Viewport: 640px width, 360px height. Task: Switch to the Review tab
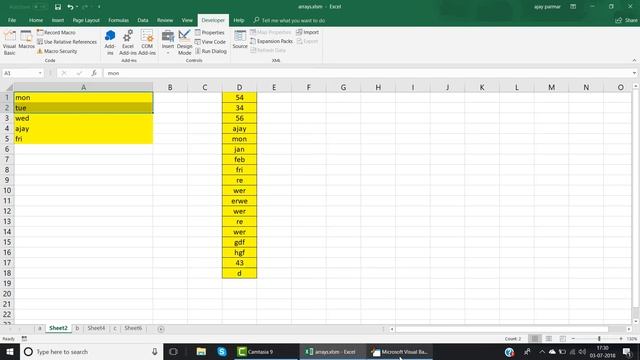tap(165, 20)
